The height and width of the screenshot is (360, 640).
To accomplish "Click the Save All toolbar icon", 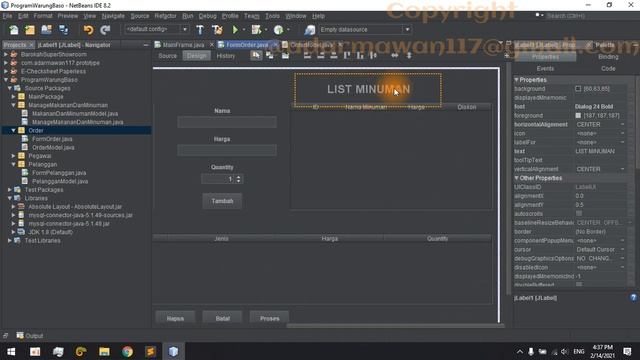I will coord(64,30).
